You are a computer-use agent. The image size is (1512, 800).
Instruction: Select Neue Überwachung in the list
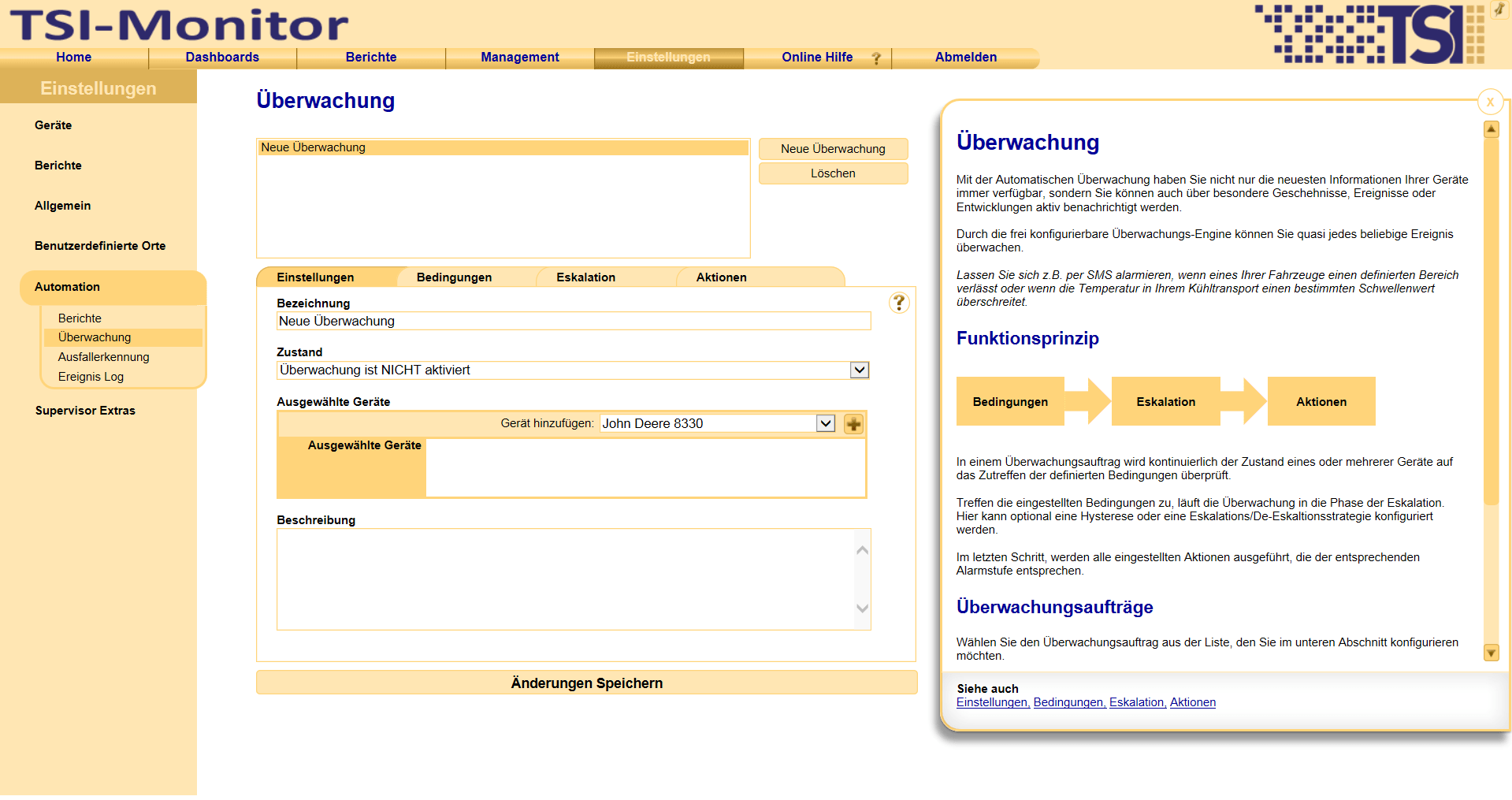[x=503, y=147]
